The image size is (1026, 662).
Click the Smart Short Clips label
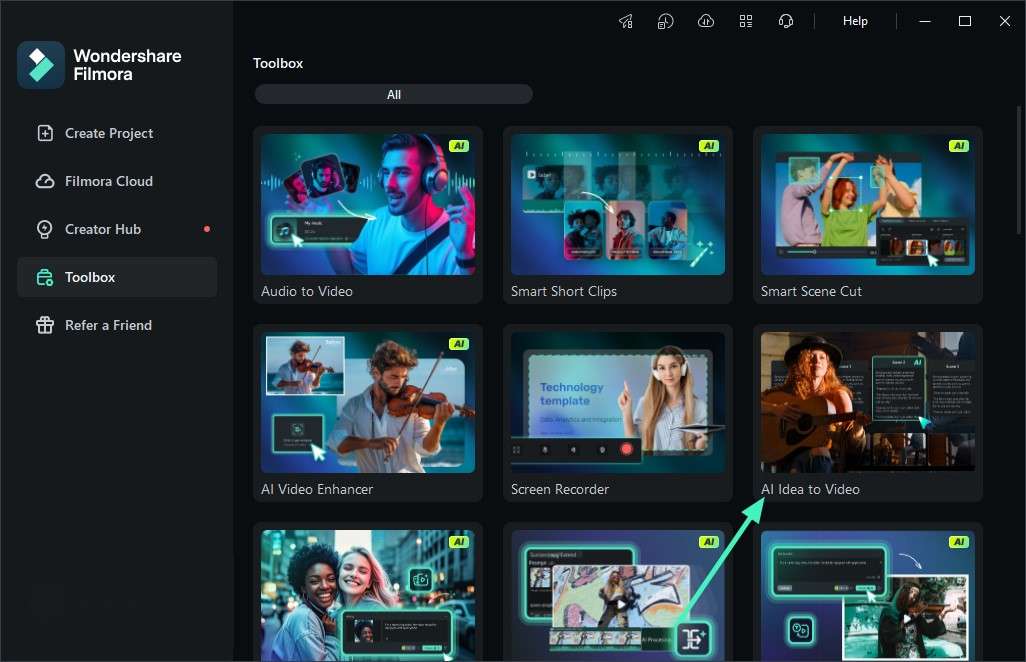pyautogui.click(x=564, y=292)
